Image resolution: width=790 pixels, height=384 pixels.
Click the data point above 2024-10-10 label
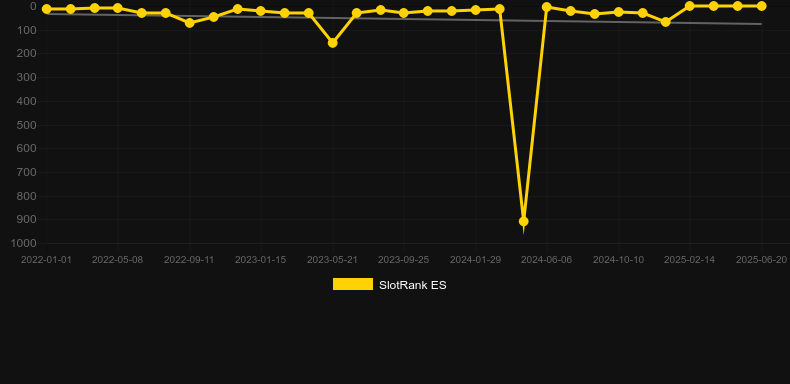click(x=619, y=12)
